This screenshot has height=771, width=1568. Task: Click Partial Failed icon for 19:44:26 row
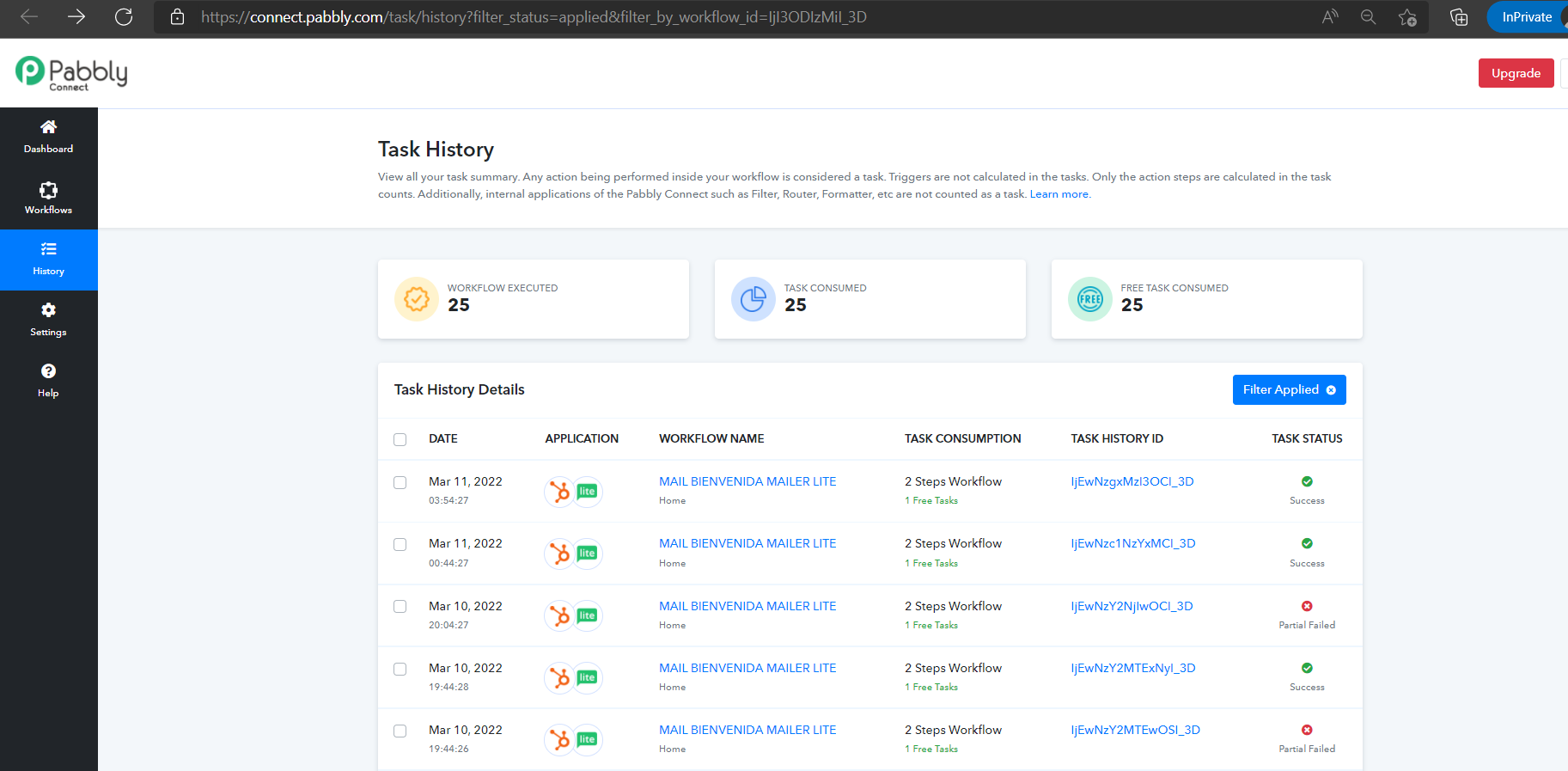(1307, 730)
